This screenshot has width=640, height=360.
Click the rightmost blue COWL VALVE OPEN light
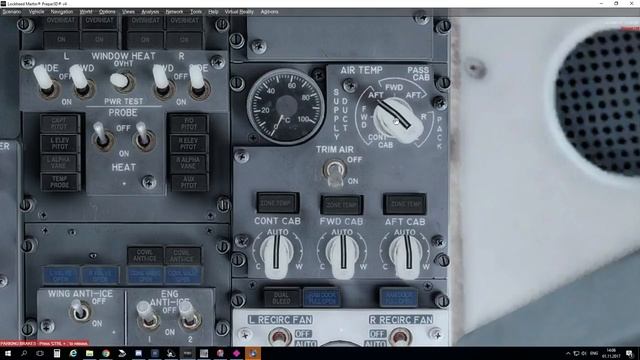click(x=183, y=275)
